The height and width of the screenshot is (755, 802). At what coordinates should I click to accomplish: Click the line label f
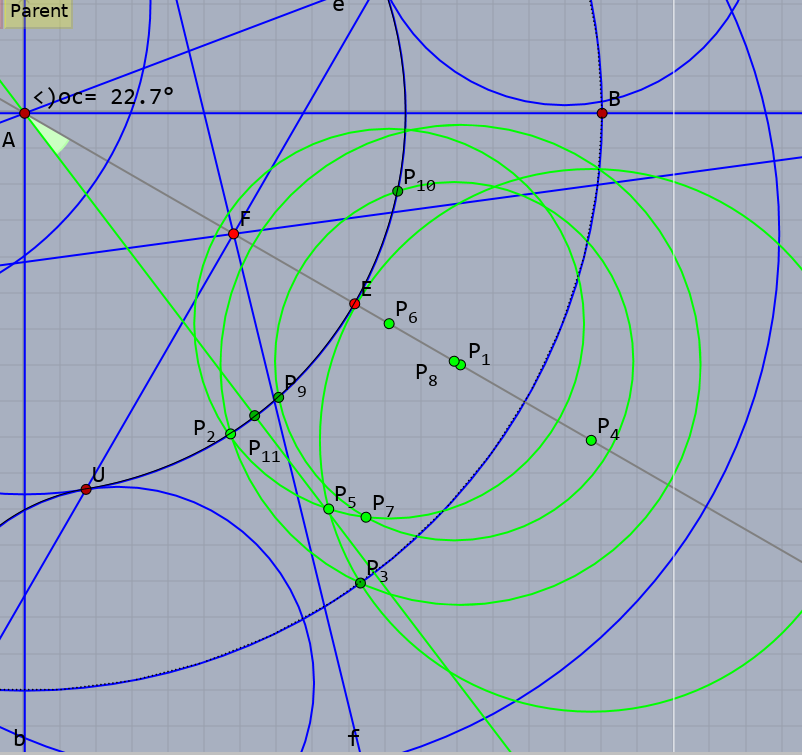click(x=353, y=738)
